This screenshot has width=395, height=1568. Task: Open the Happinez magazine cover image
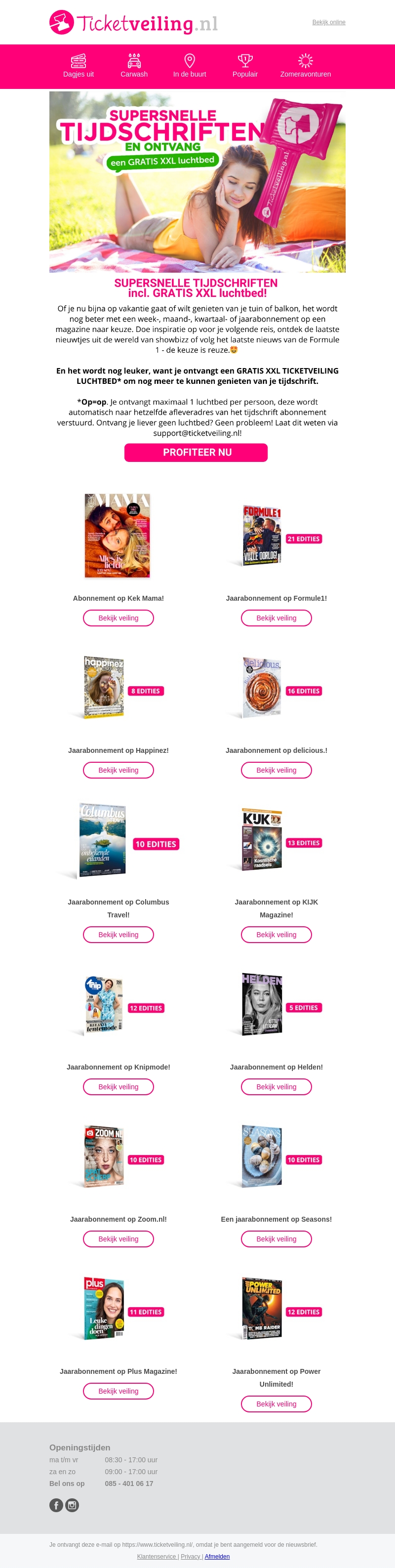pos(104,687)
